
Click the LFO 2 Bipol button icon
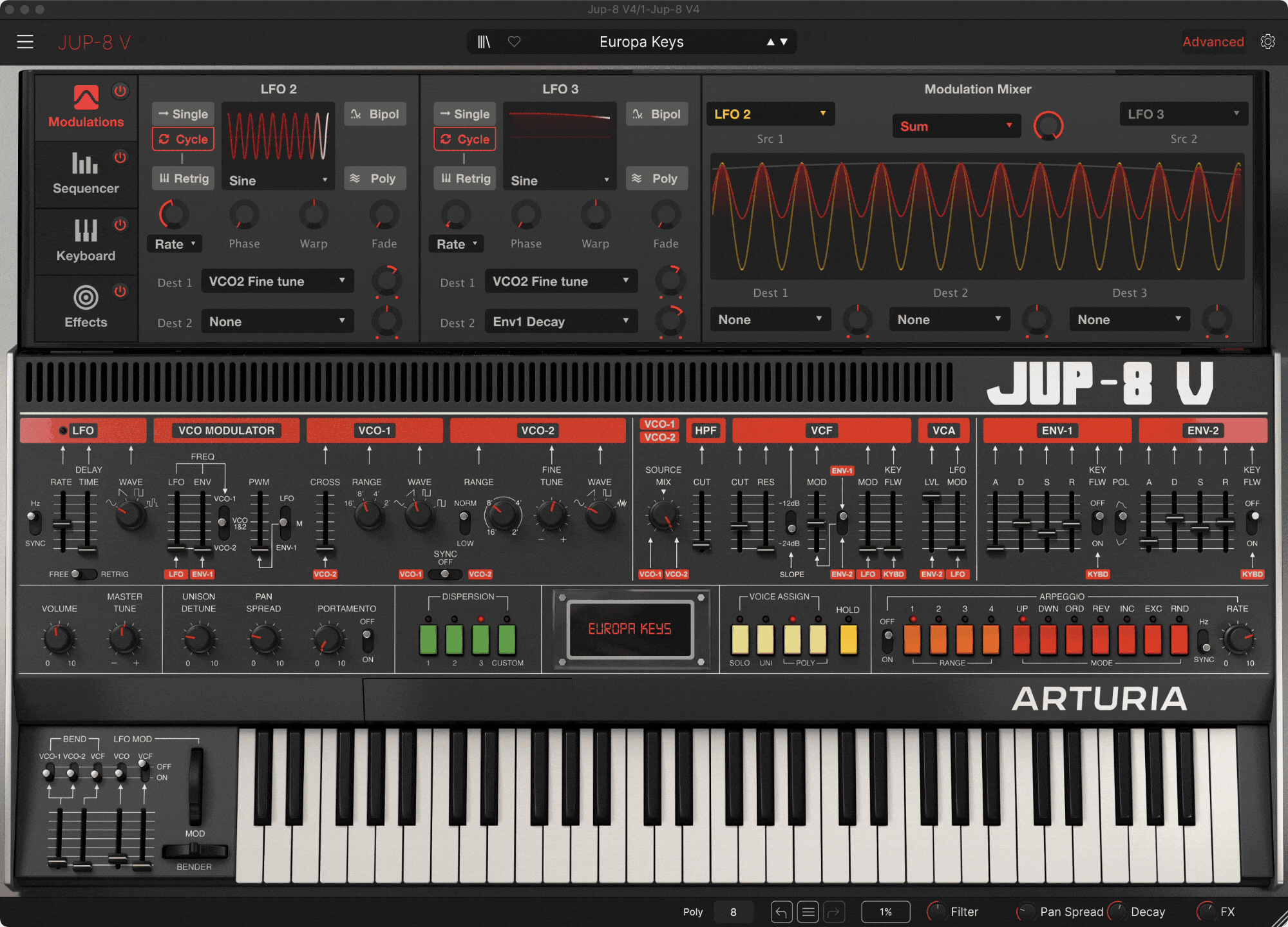point(356,114)
